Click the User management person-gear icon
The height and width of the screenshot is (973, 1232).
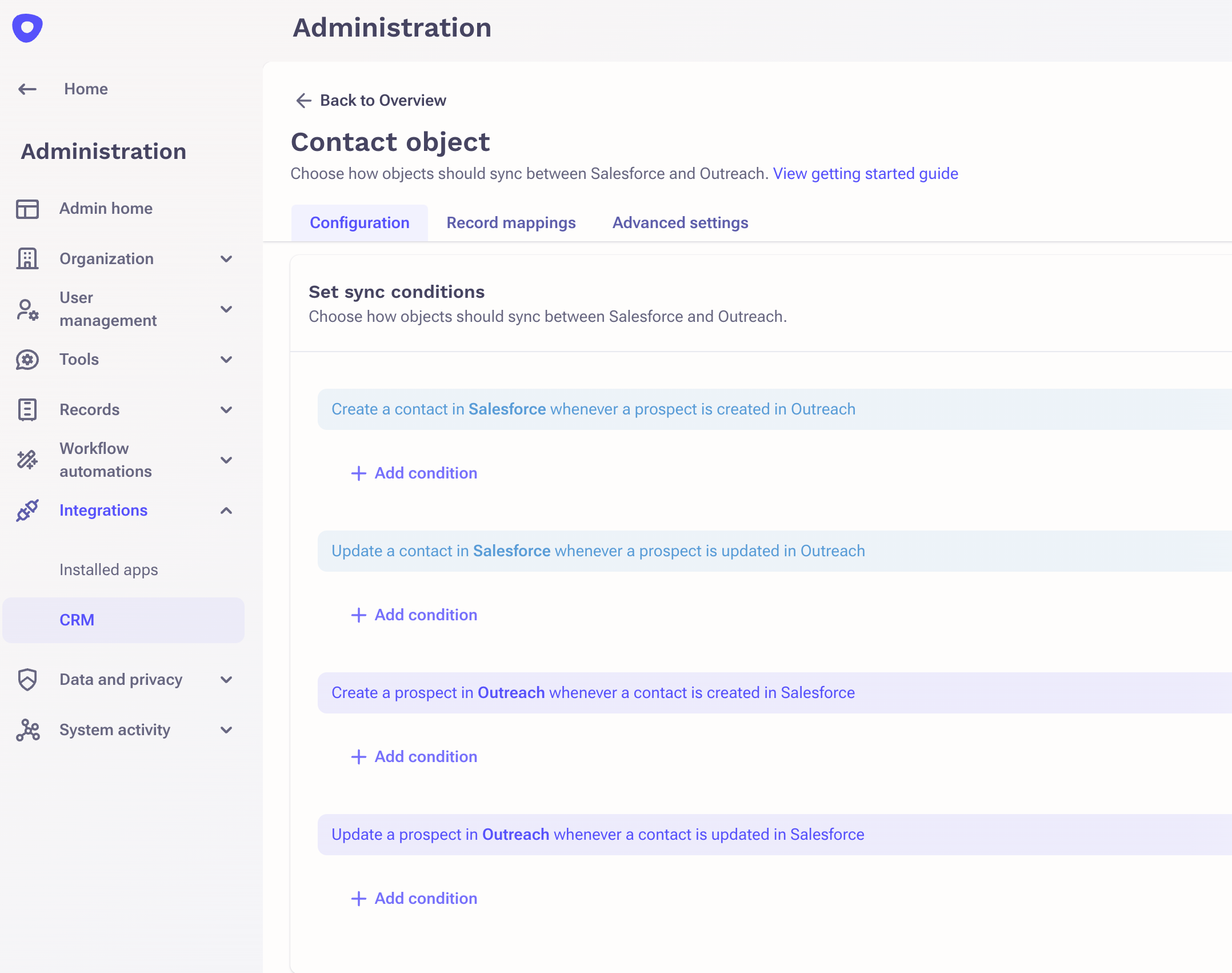(x=27, y=309)
